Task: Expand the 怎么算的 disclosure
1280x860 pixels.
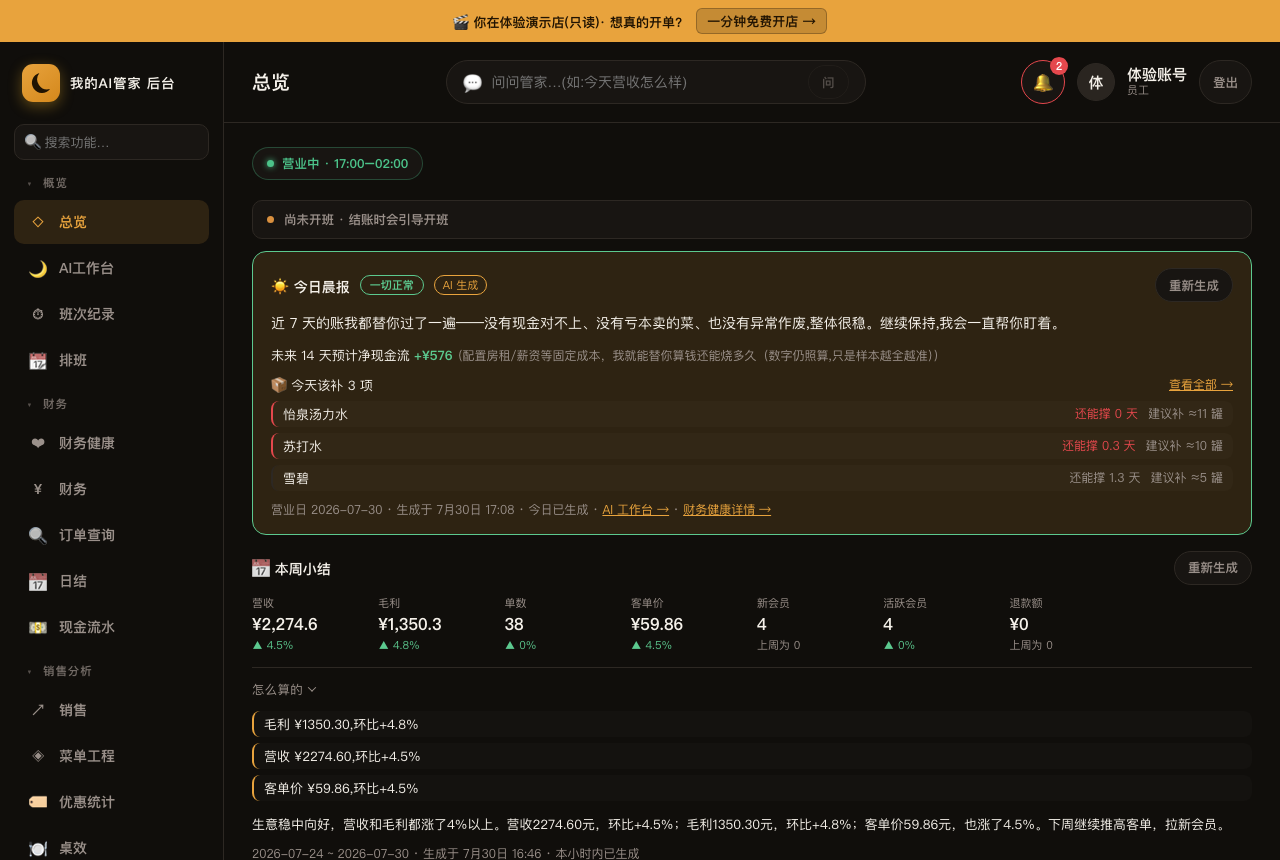Action: click(x=284, y=689)
